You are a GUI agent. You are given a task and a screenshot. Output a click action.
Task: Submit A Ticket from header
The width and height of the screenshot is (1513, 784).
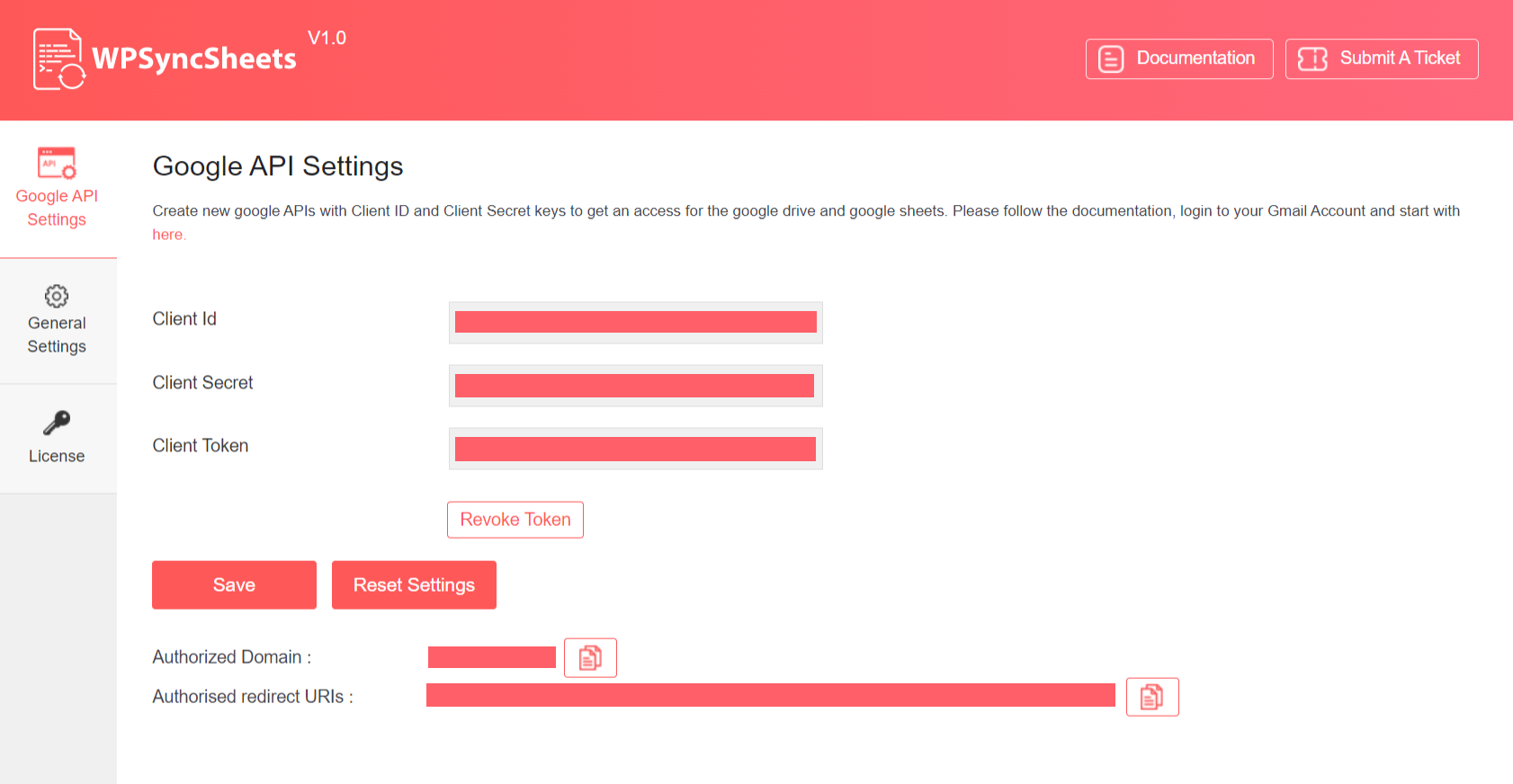point(1382,59)
